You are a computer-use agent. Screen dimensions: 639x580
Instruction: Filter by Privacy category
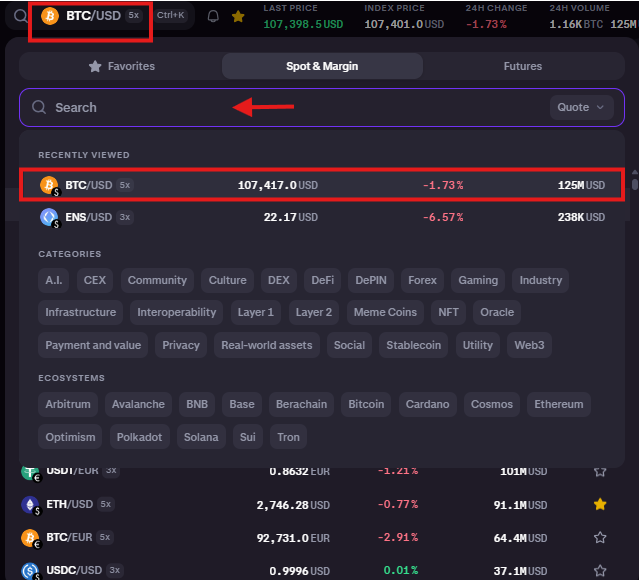coord(181,345)
